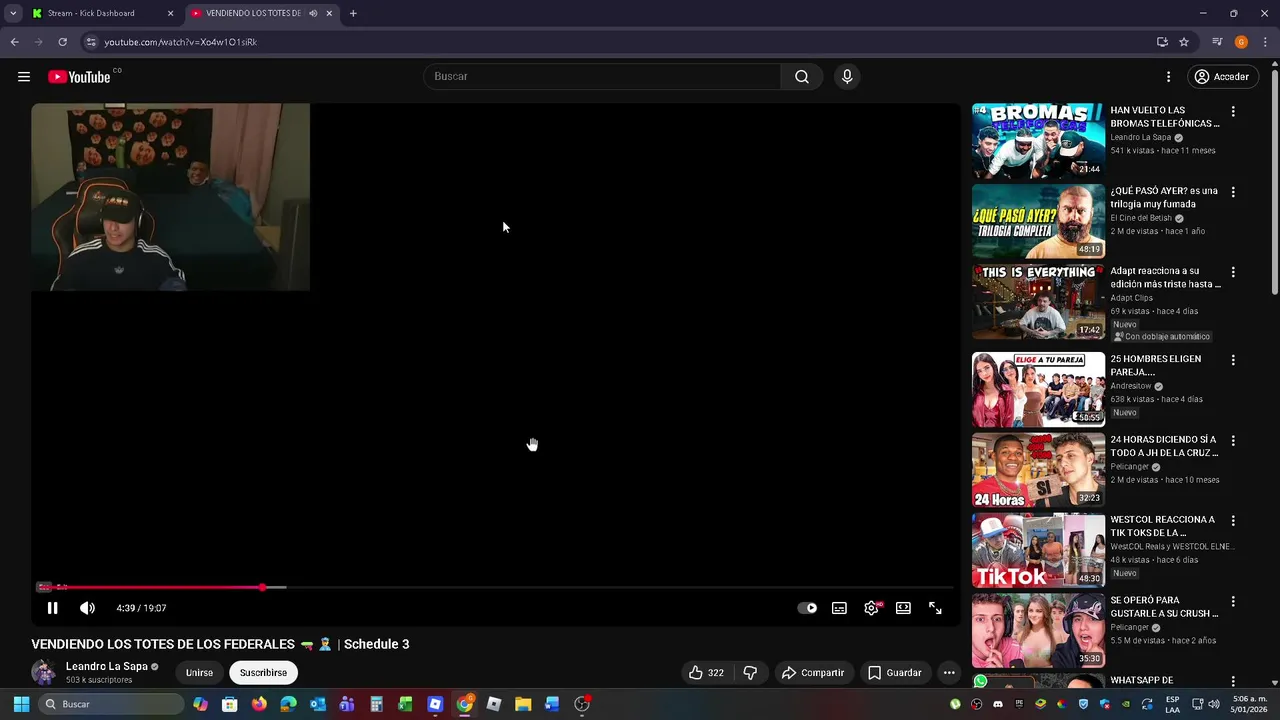
Task: Open Leandro La Sapa channel avatar
Action: coord(44,672)
